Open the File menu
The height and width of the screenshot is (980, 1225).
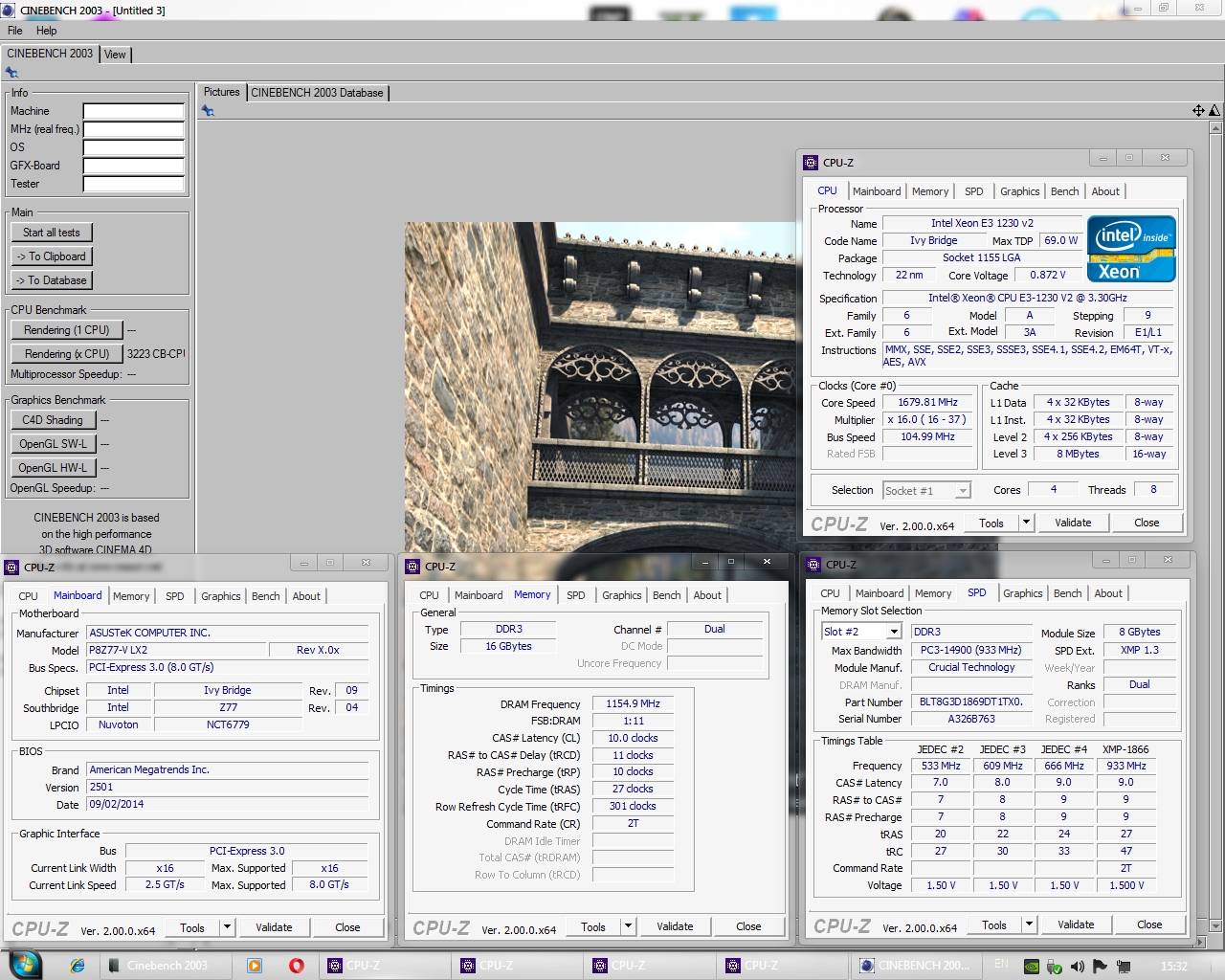coord(15,31)
